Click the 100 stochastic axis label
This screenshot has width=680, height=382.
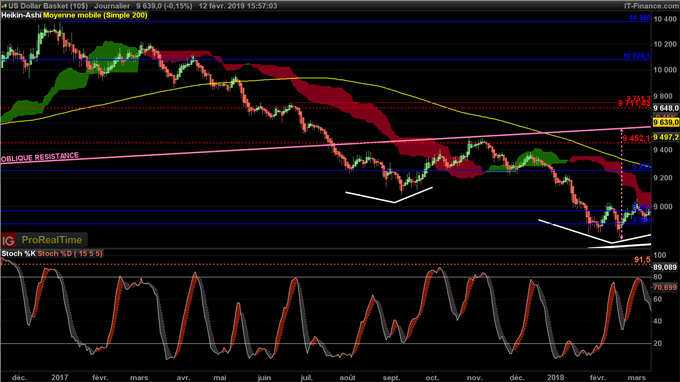click(x=660, y=255)
